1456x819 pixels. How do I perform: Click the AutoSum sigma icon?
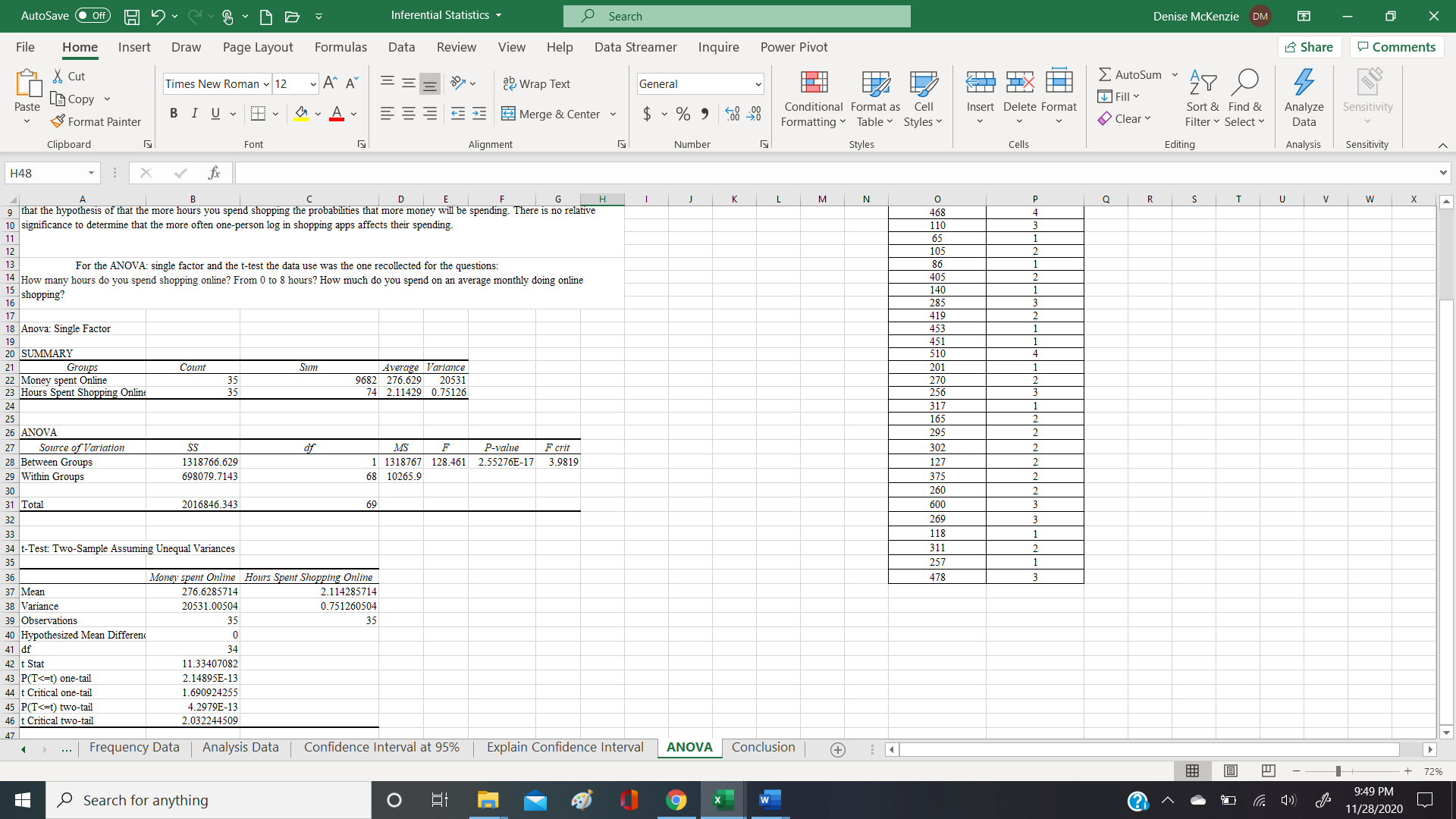click(x=1106, y=74)
